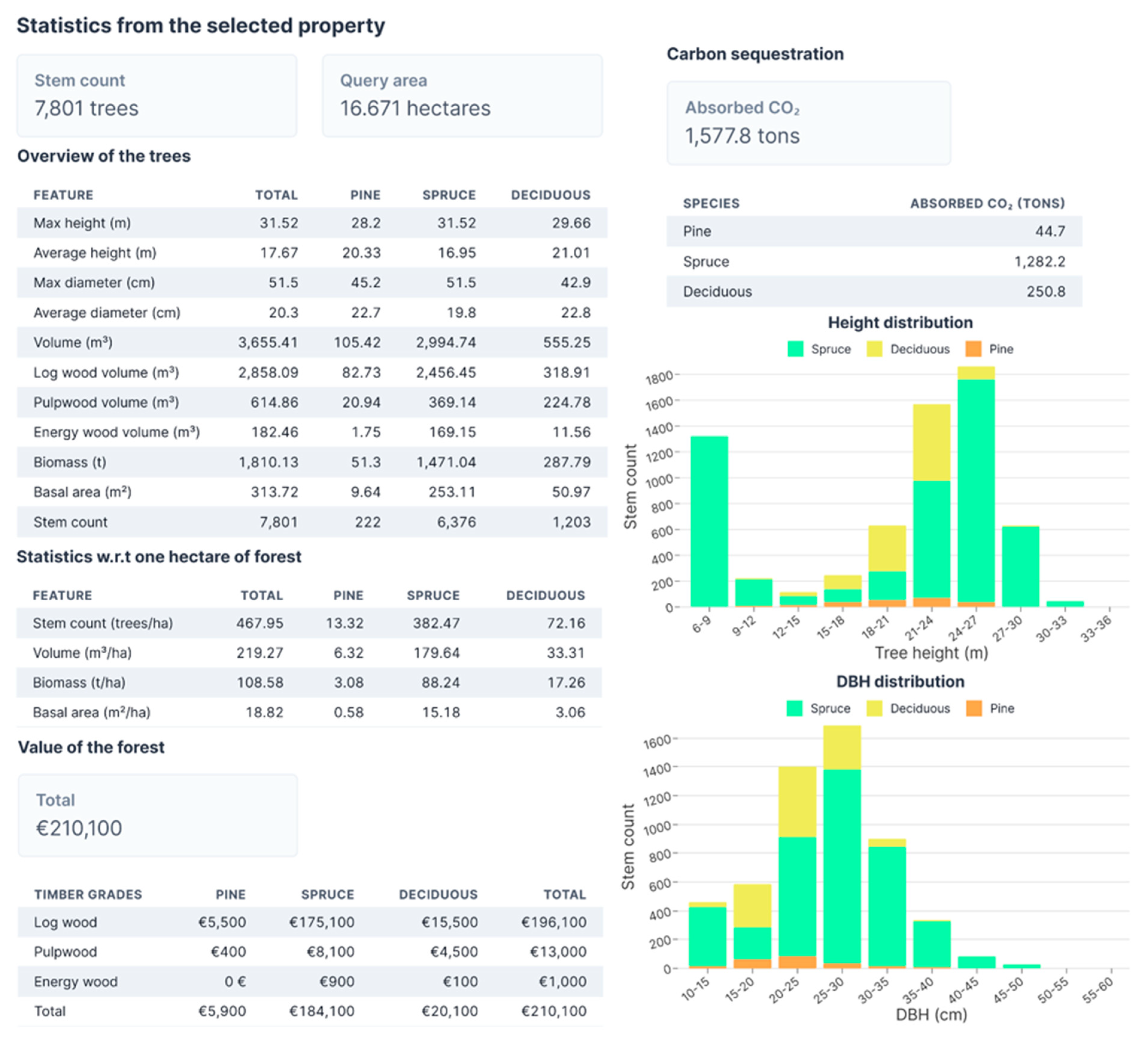Click the Absorbed CO₂ card

pyautogui.click(x=809, y=123)
